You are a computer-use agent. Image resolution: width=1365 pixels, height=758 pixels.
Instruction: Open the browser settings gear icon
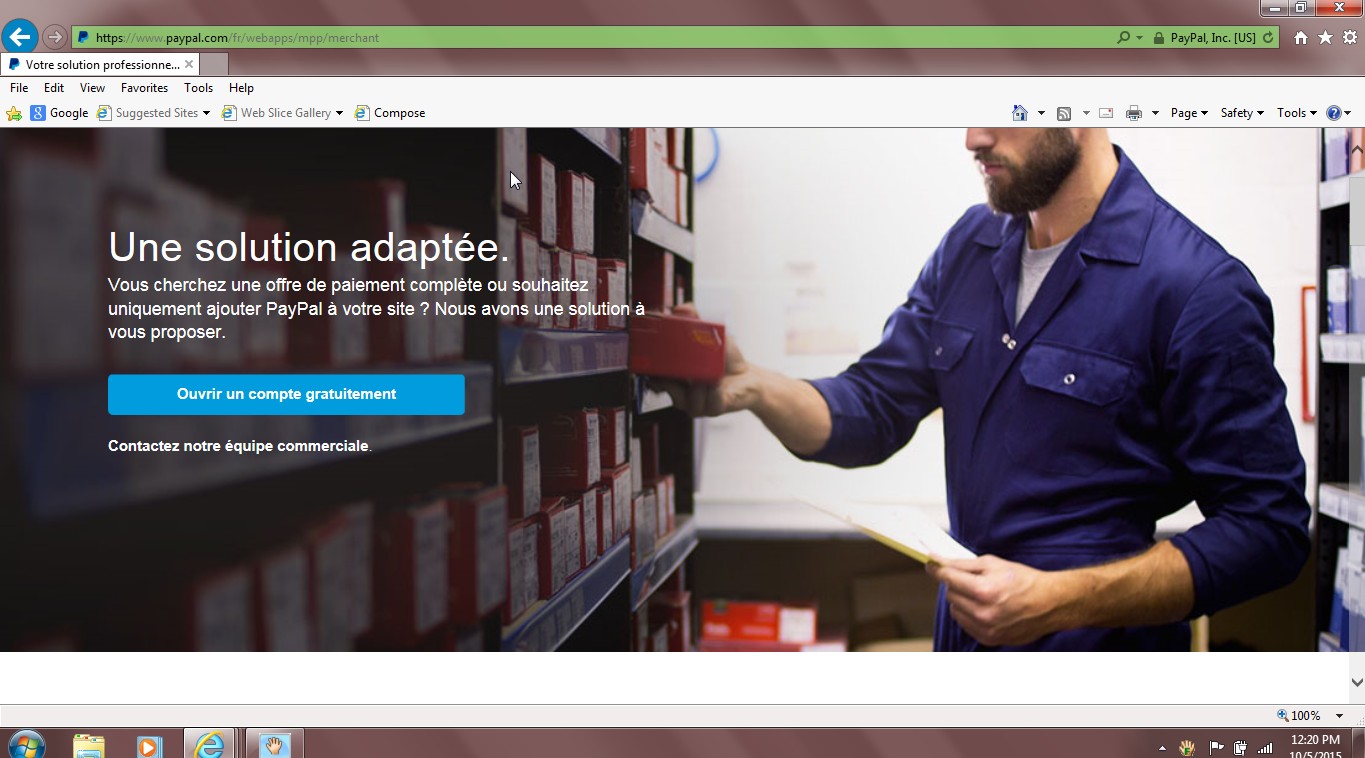point(1350,38)
